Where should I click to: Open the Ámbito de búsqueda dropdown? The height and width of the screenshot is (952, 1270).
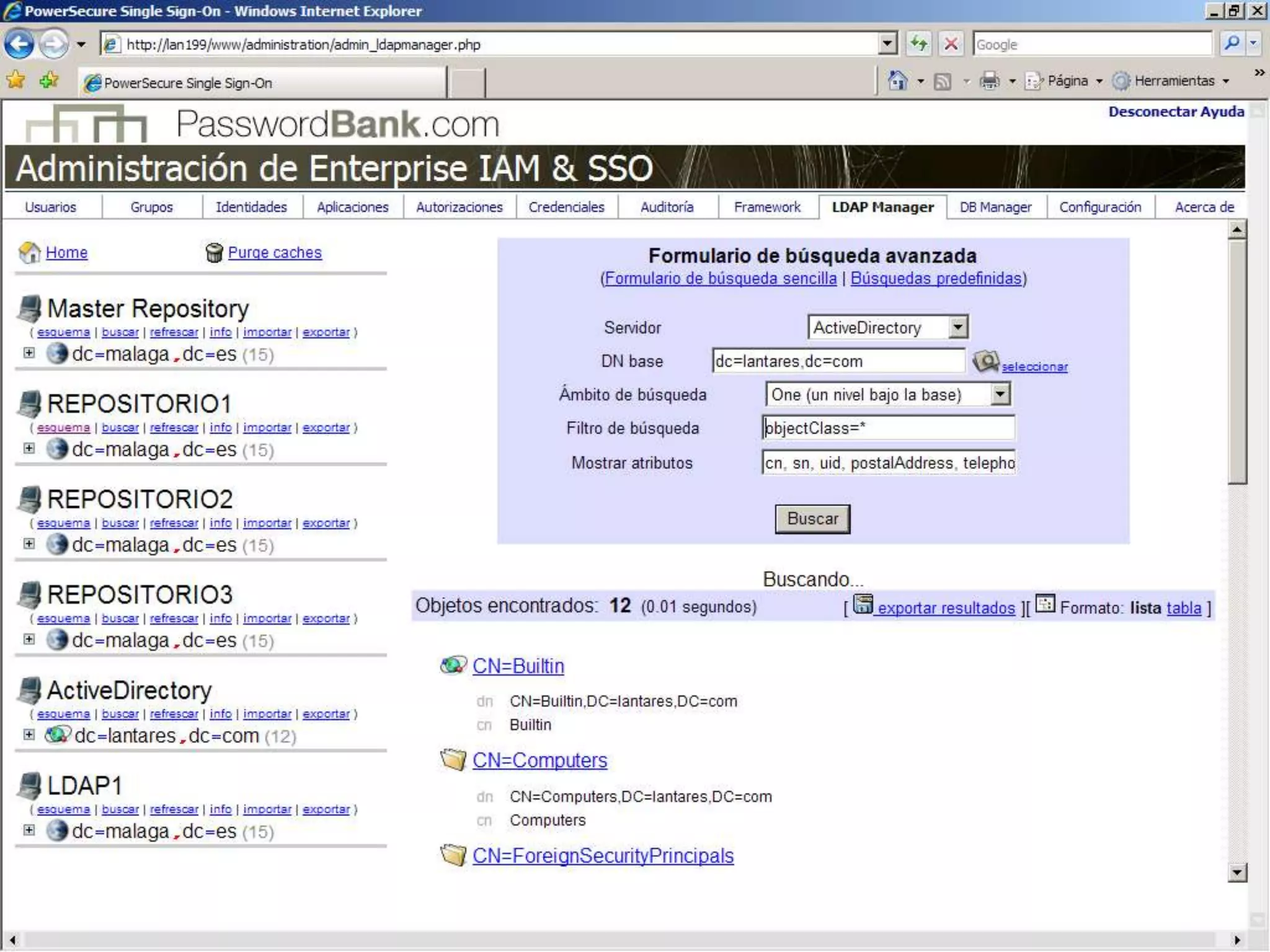coord(1000,394)
